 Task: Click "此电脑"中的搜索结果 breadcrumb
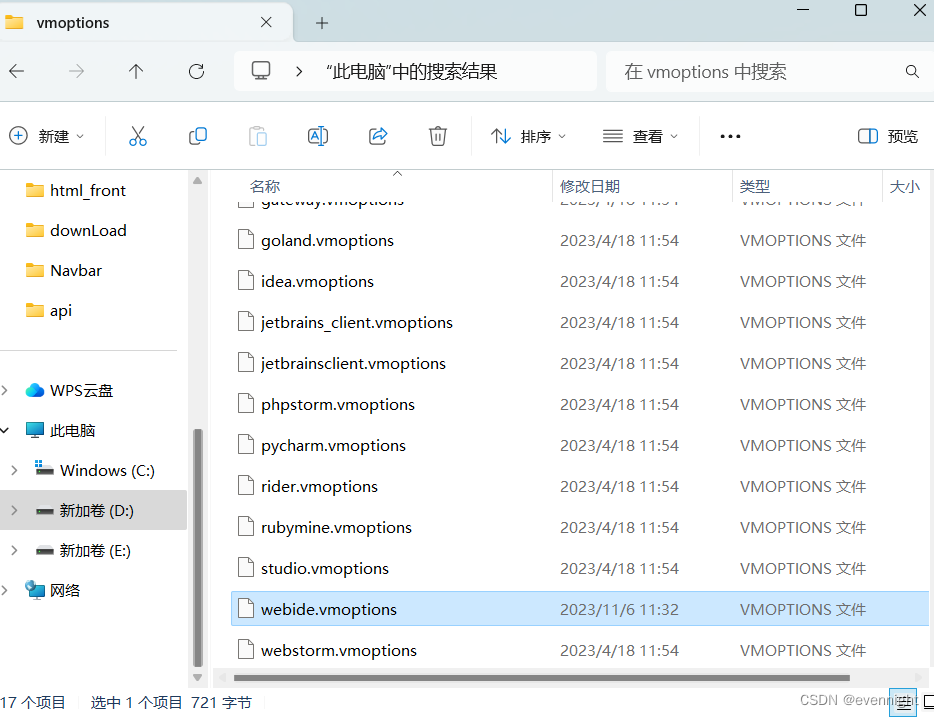coord(411,71)
